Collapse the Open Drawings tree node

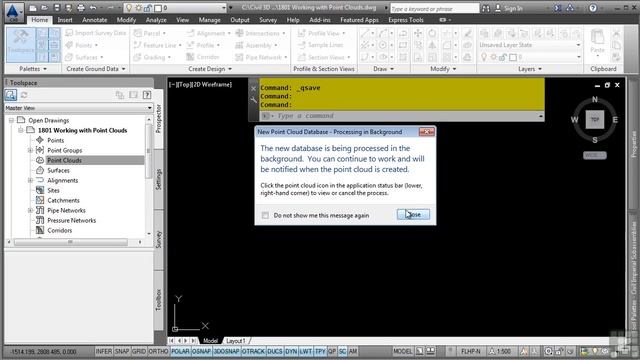[x=11, y=120]
